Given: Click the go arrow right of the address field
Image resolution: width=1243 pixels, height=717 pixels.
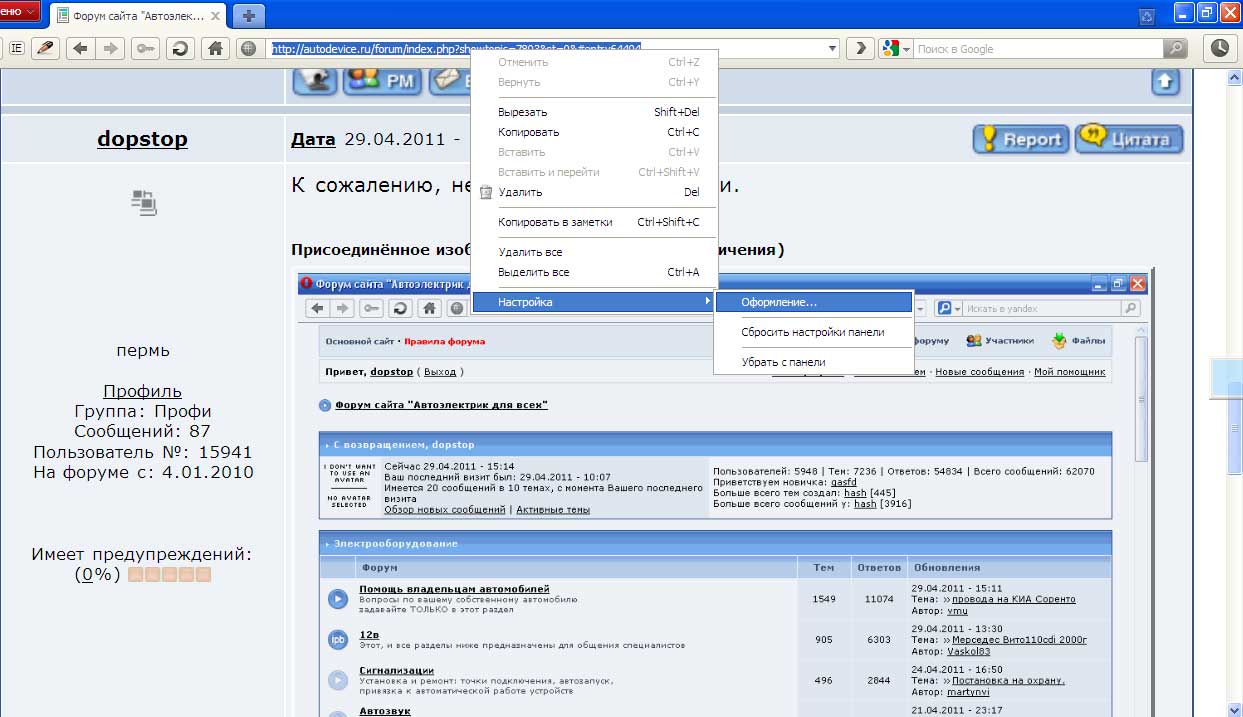Looking at the screenshot, I should 860,48.
